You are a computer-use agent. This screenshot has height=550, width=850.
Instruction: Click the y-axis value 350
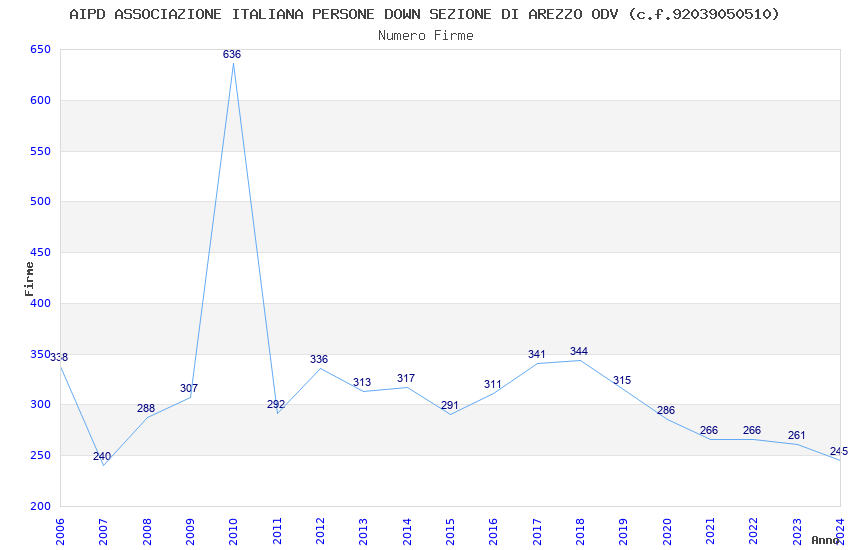[x=40, y=354]
